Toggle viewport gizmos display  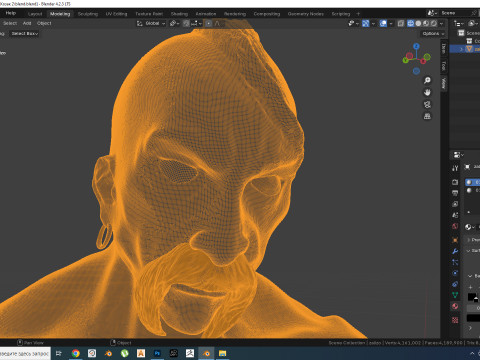tap(366, 23)
